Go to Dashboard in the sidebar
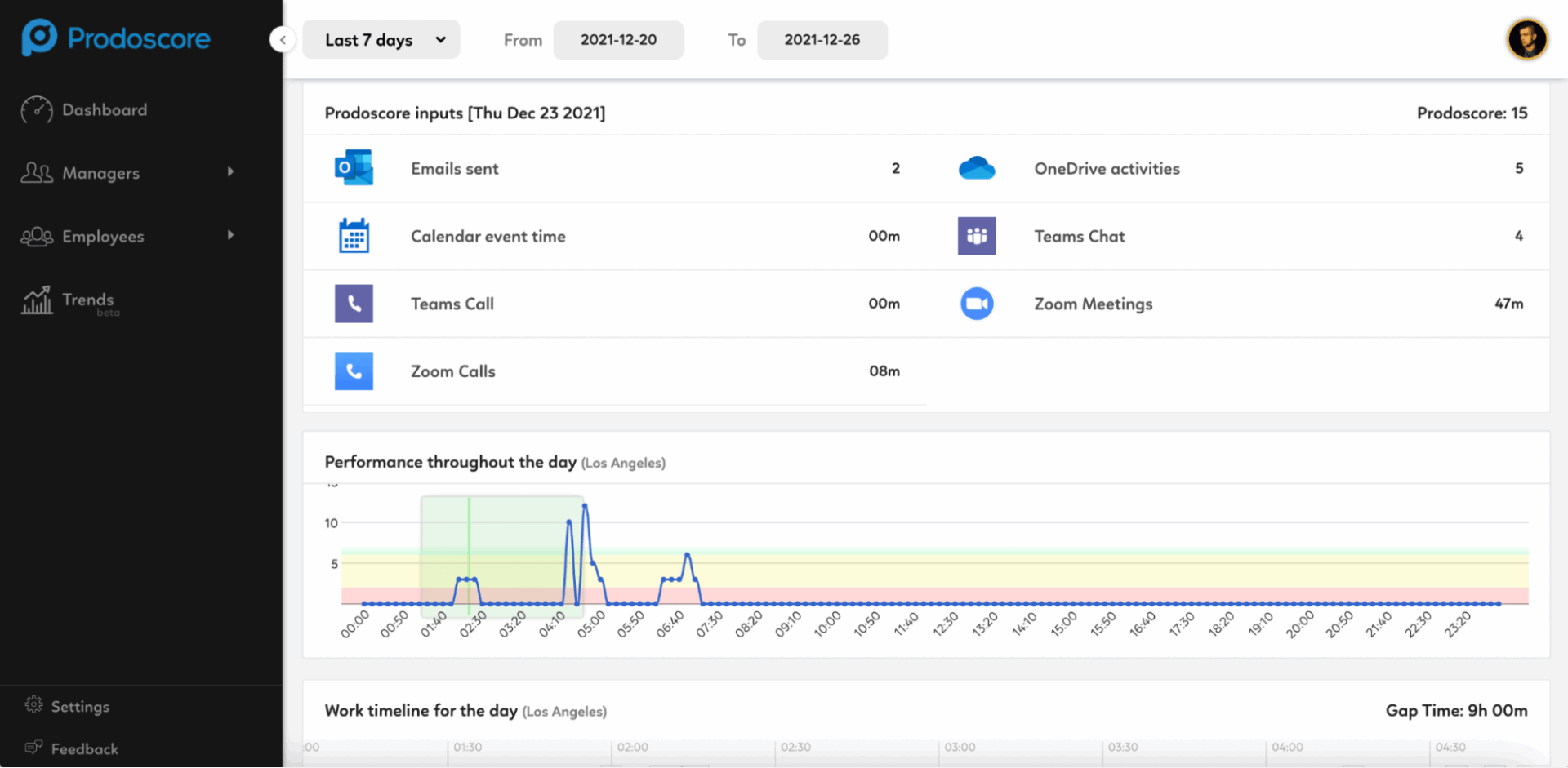Viewport: 1568px width, 768px height. (104, 110)
